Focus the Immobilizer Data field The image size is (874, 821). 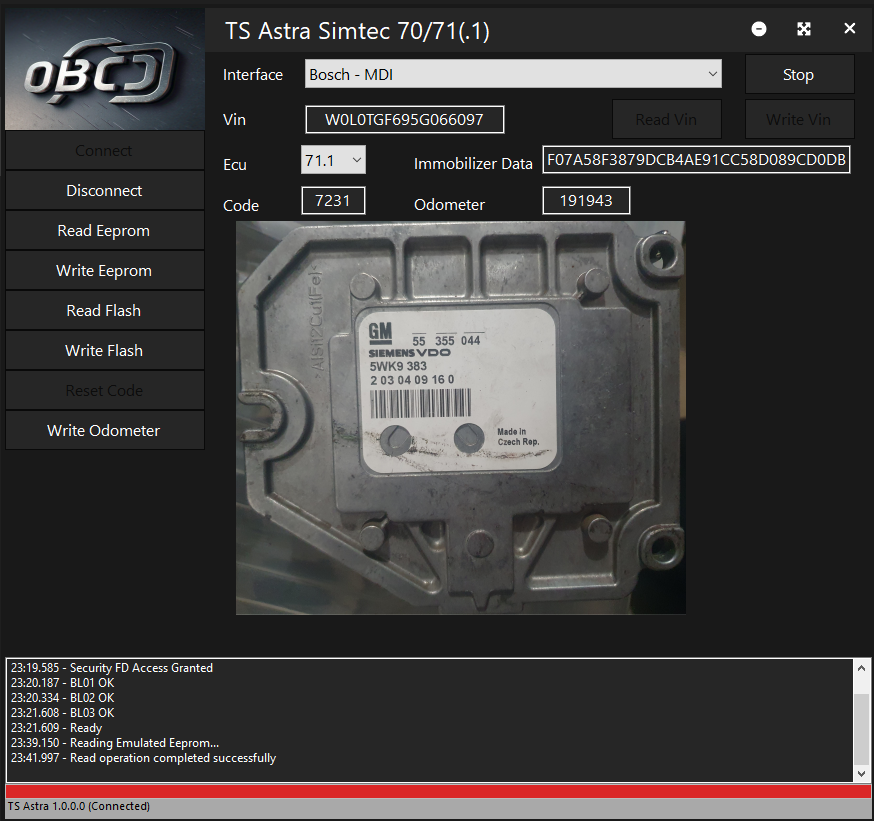pyautogui.click(x=696, y=160)
